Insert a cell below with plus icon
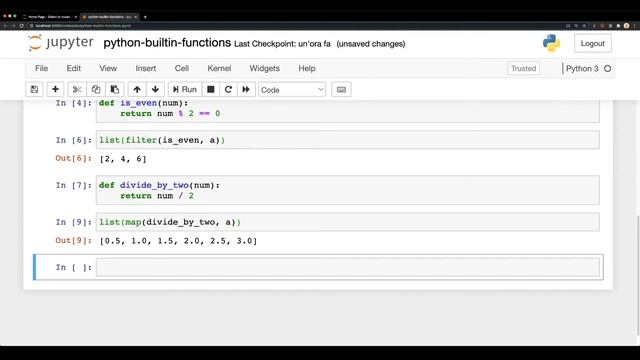The height and width of the screenshot is (360, 640). pyautogui.click(x=55, y=89)
